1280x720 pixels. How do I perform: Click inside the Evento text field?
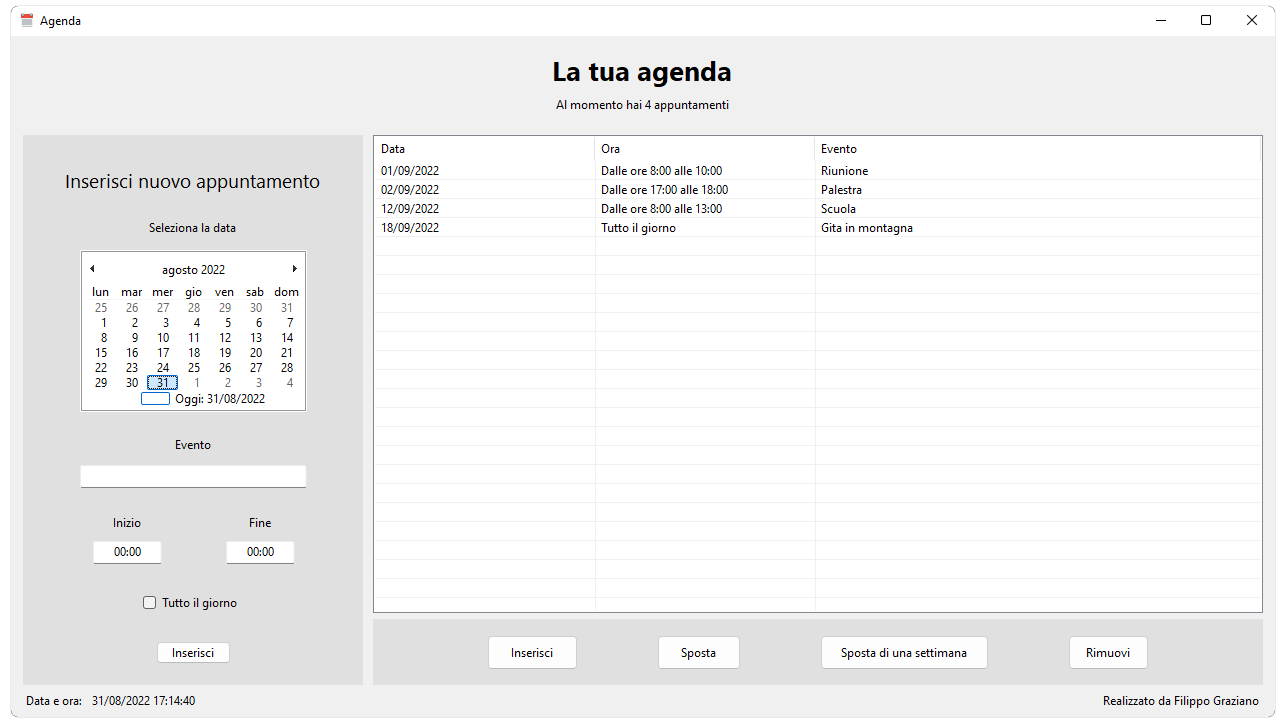193,475
